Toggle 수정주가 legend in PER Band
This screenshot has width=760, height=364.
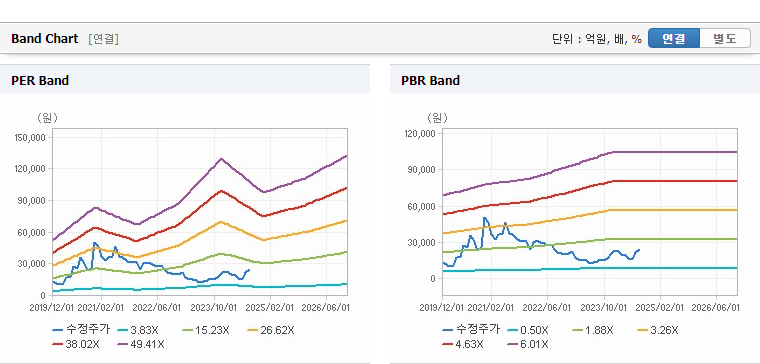[x=81, y=331]
